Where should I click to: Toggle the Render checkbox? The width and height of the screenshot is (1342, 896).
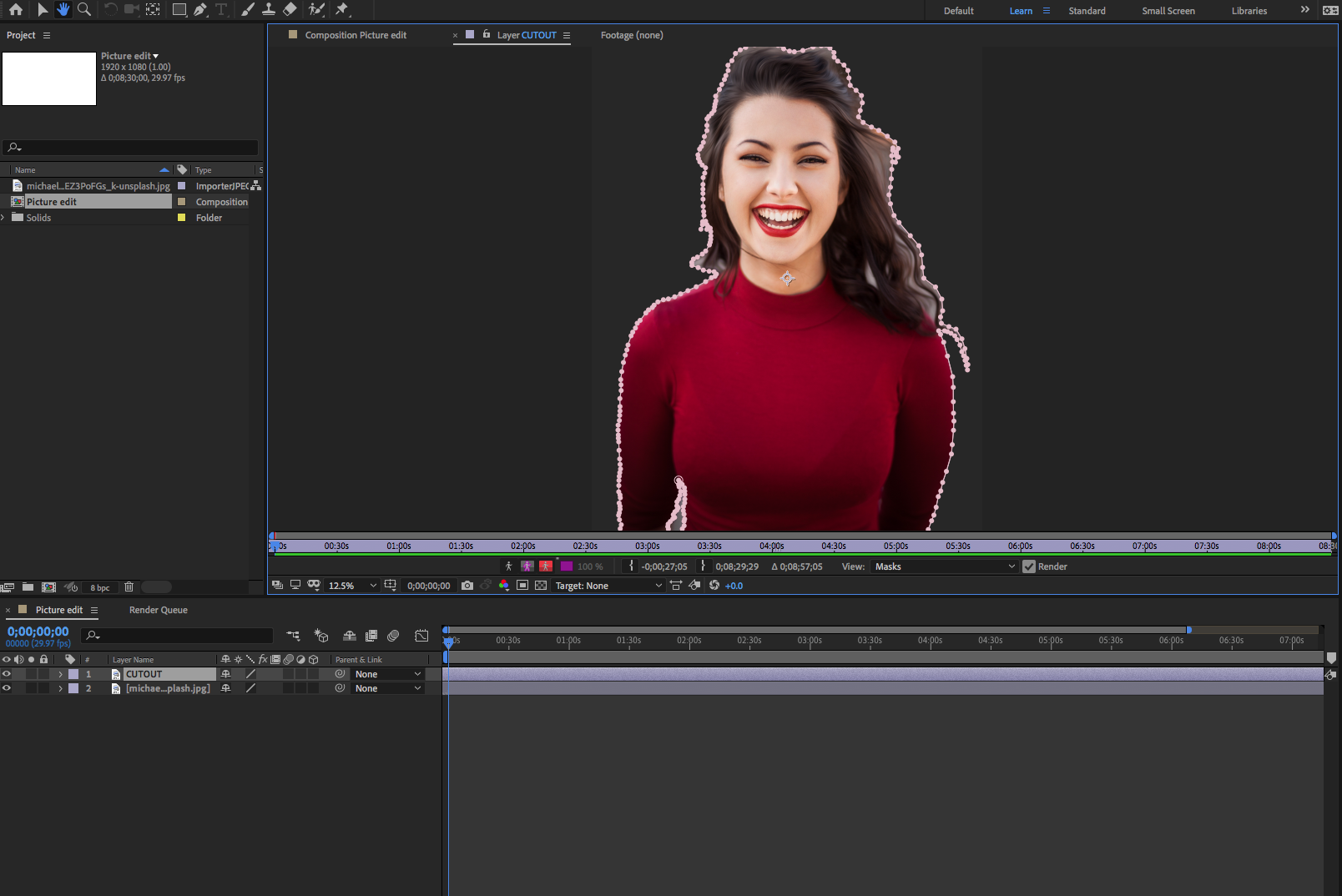tap(1029, 566)
